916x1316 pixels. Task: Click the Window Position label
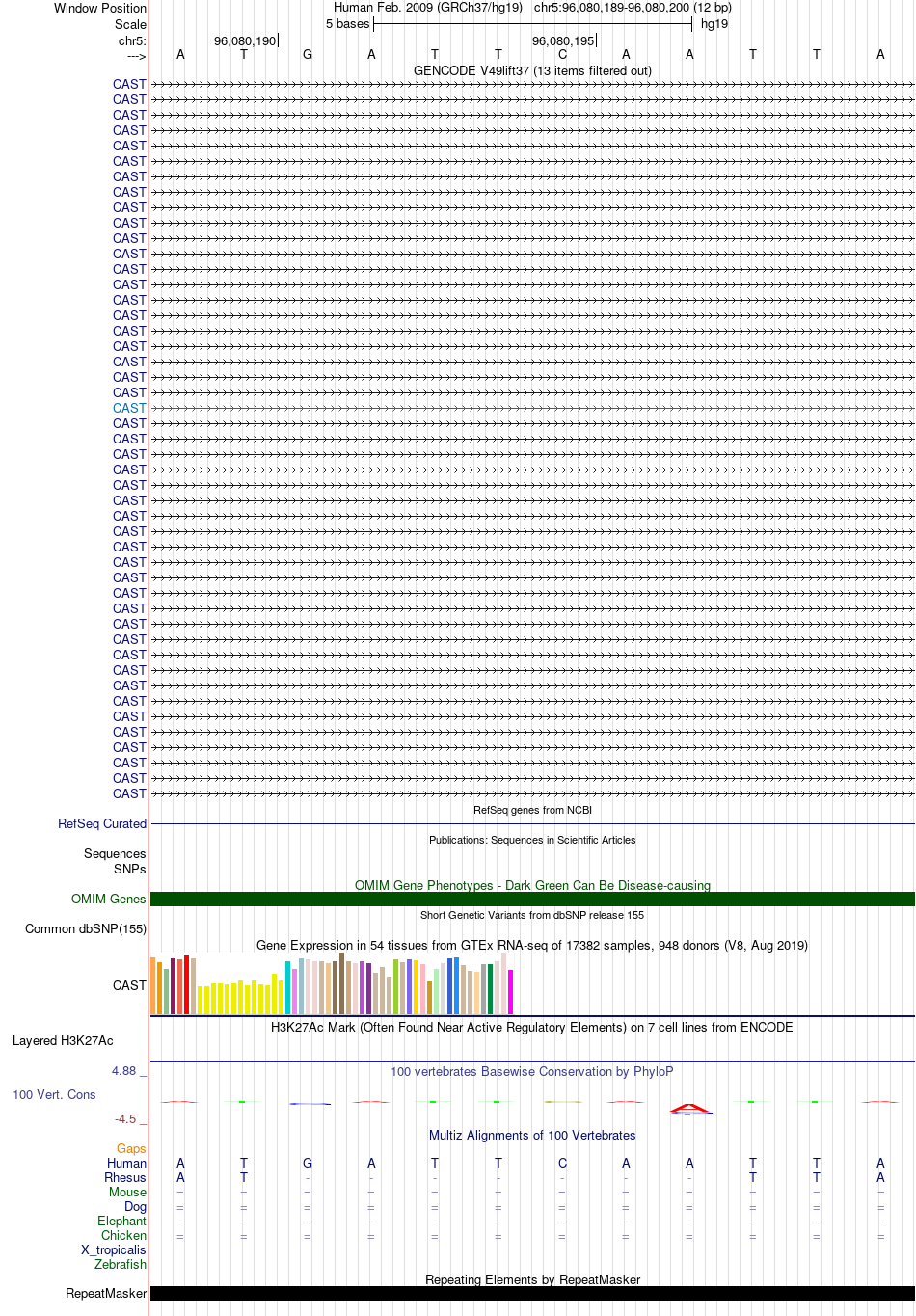click(x=100, y=8)
